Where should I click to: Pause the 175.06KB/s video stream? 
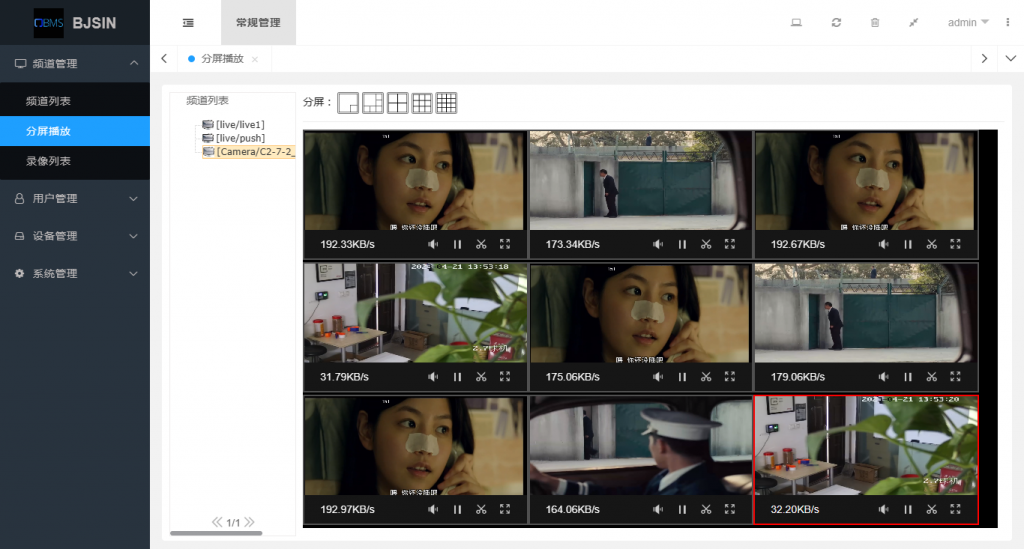click(x=682, y=377)
